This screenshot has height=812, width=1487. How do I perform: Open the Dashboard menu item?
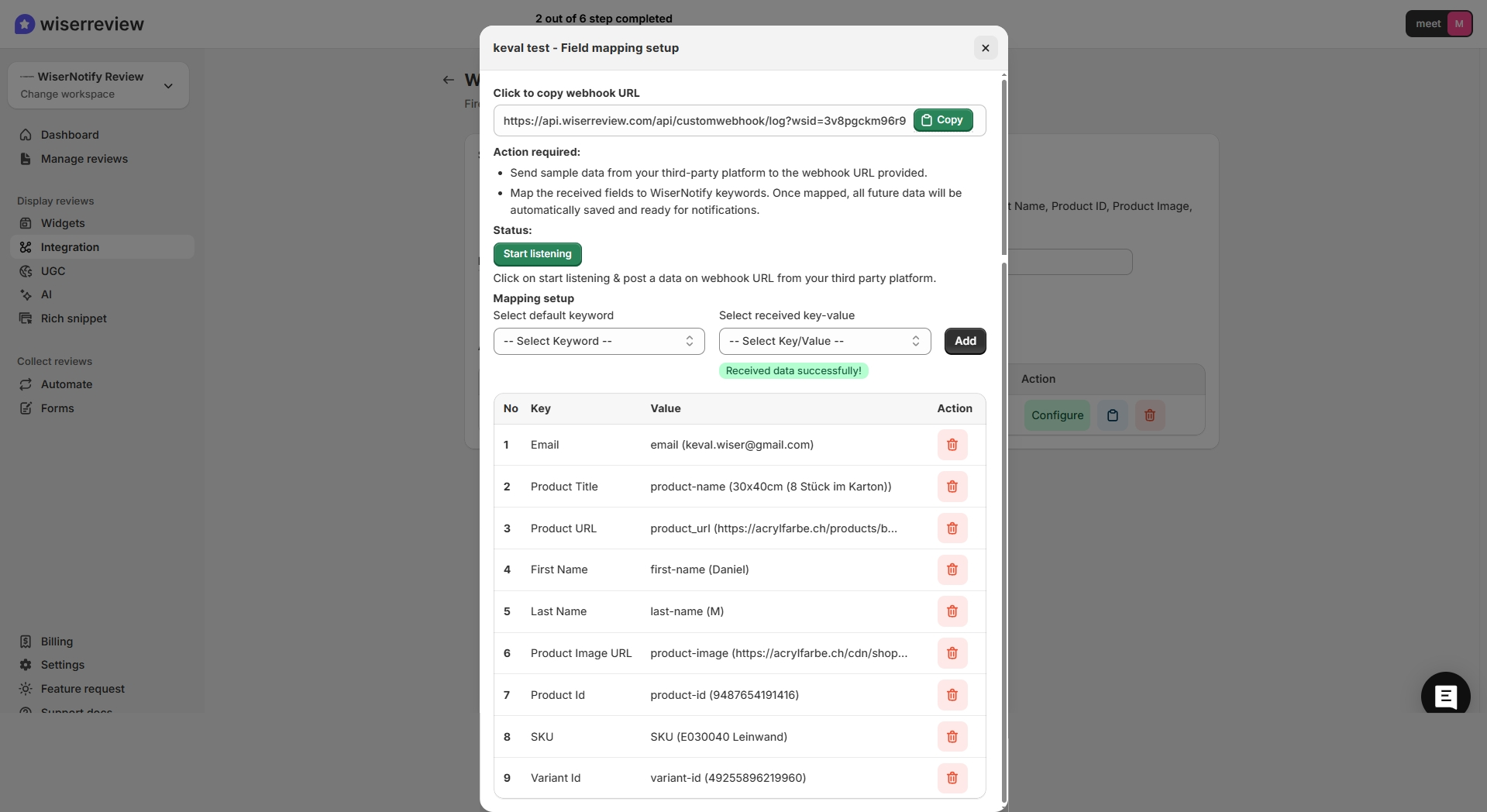click(70, 135)
